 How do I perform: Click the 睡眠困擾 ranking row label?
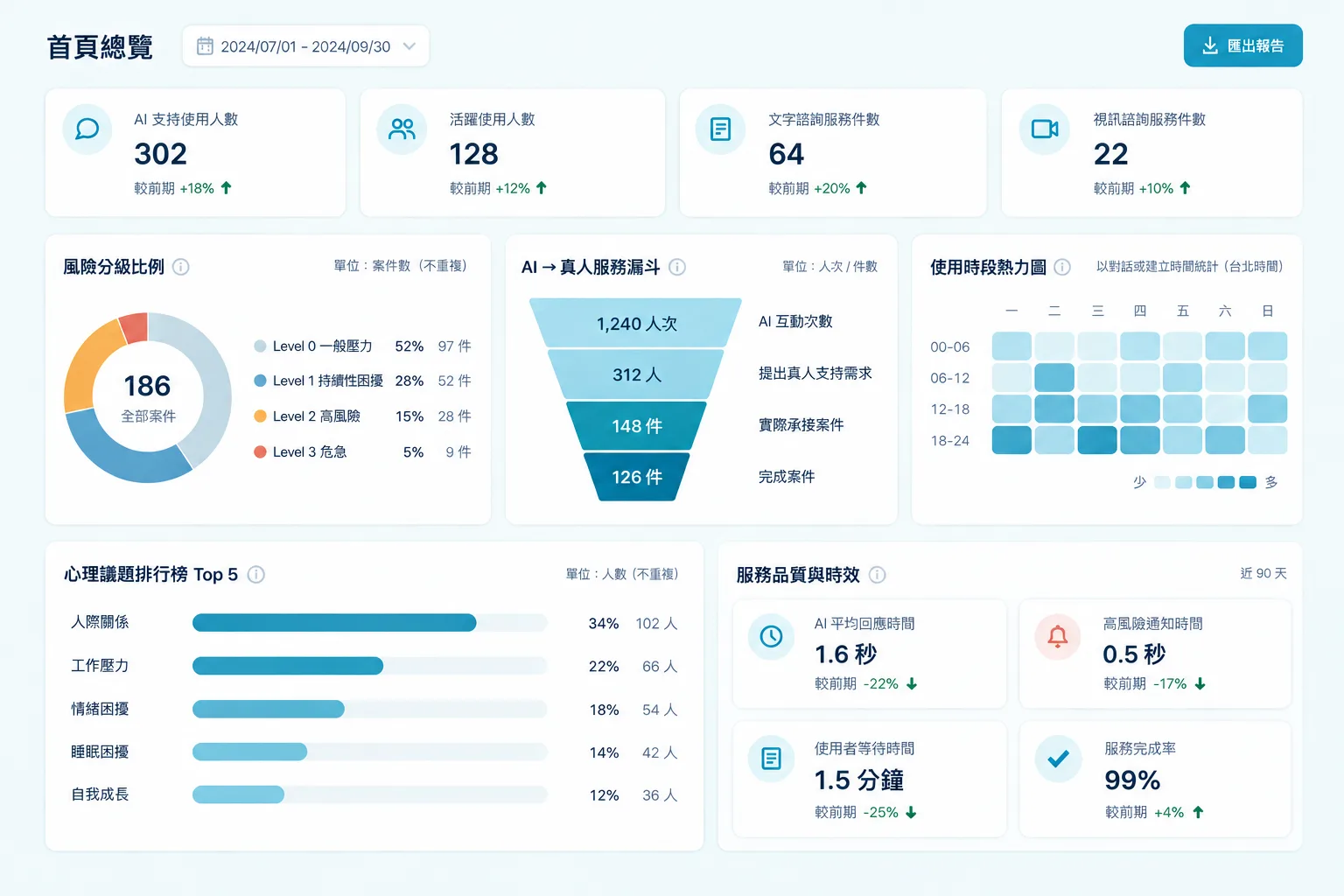[100, 752]
